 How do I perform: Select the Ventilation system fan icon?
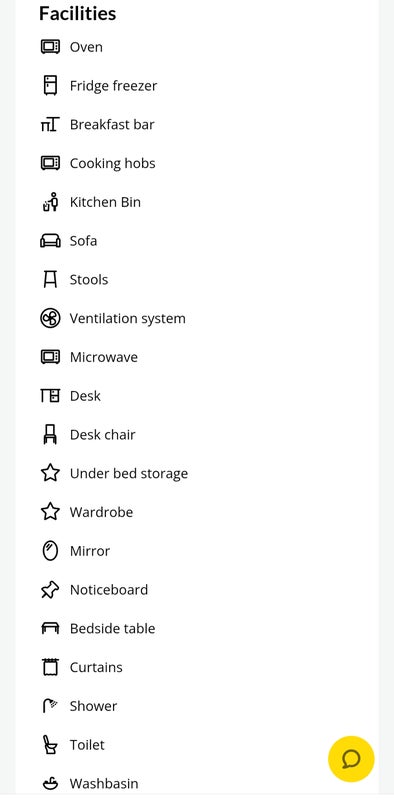[50, 318]
